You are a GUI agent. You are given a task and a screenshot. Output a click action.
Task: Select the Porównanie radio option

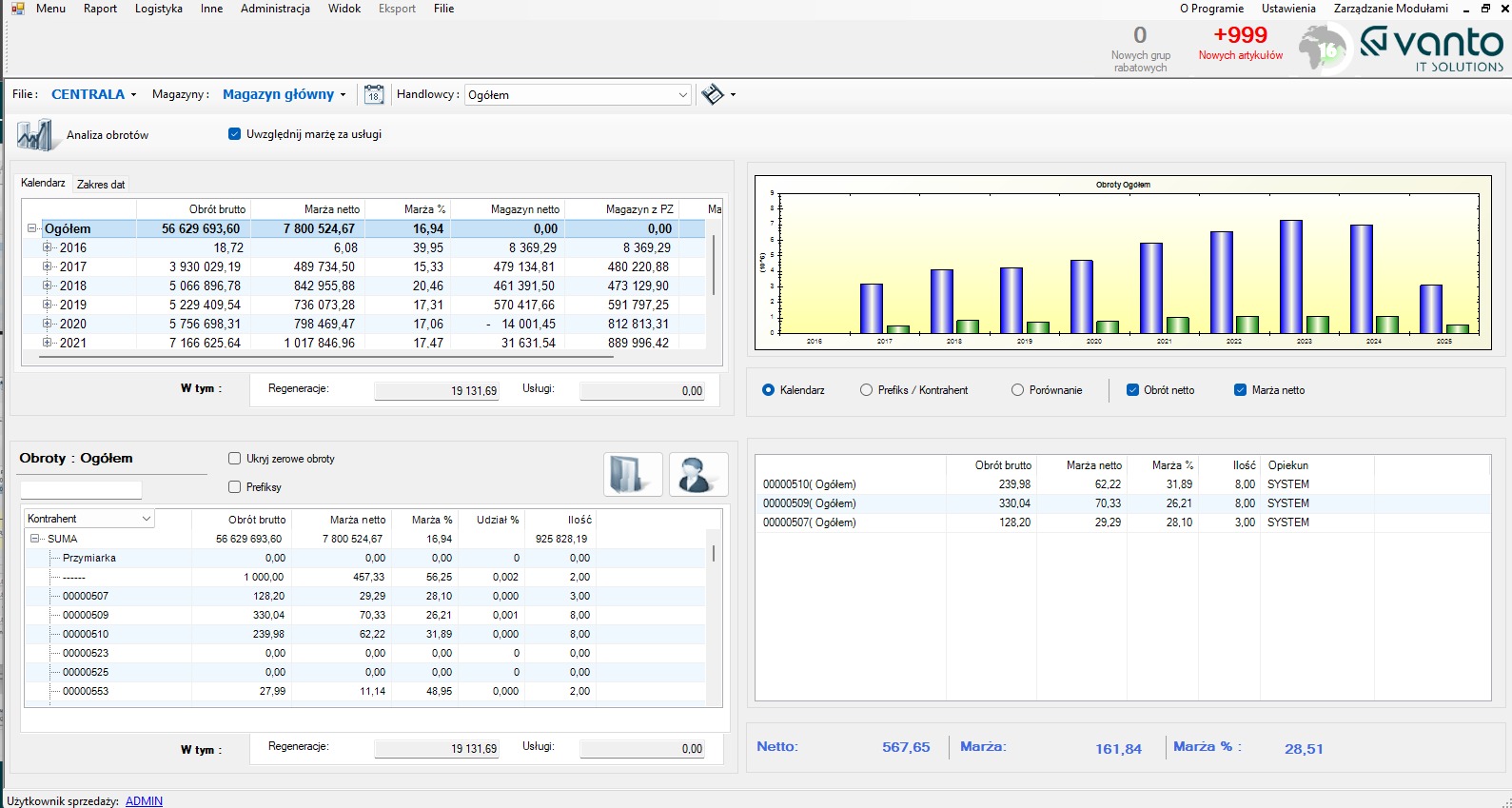click(x=1017, y=390)
